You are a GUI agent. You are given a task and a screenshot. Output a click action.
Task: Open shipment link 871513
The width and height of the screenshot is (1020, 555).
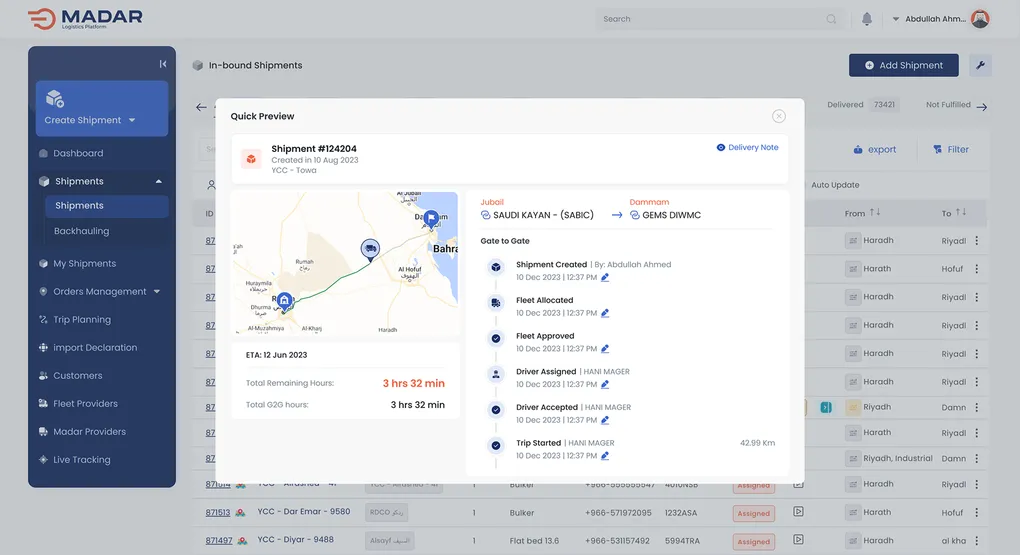pos(218,512)
